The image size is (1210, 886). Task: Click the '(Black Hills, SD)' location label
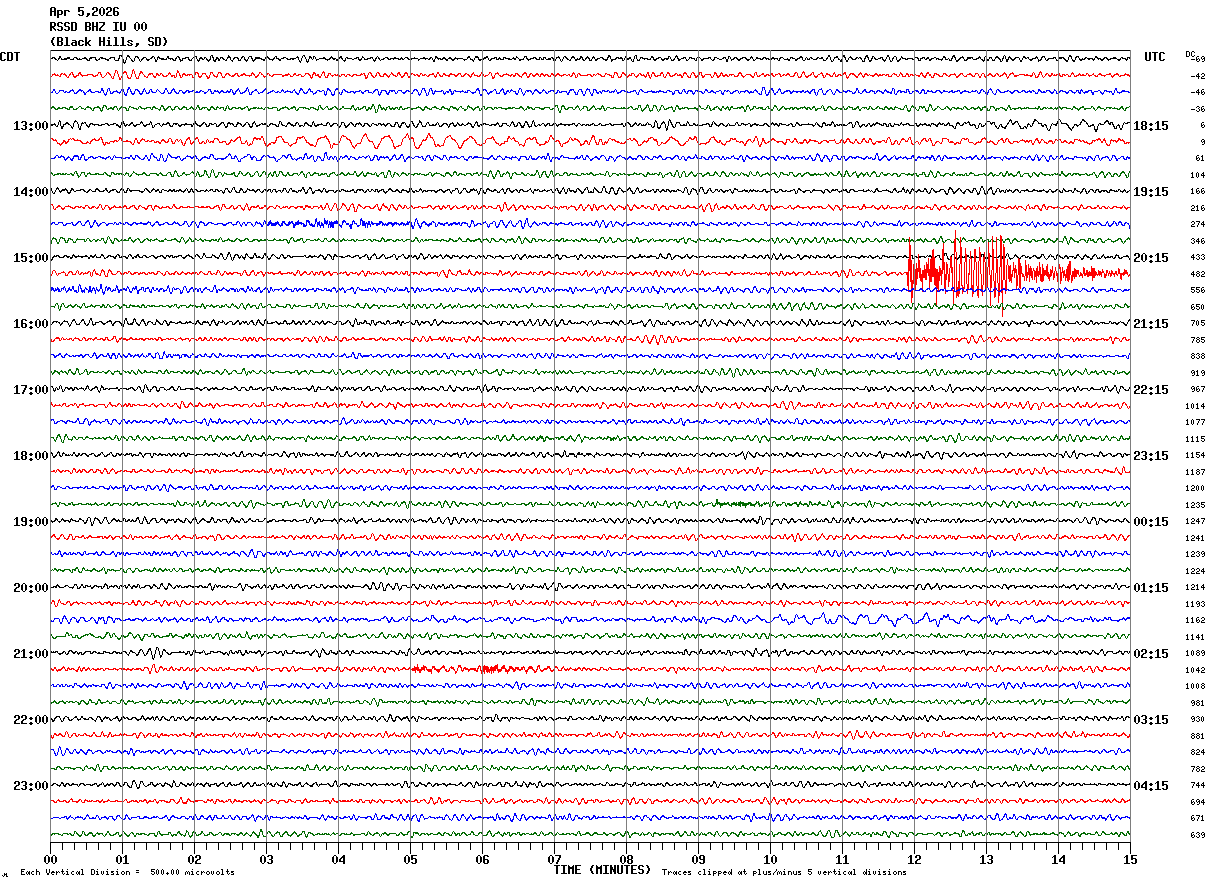(109, 42)
